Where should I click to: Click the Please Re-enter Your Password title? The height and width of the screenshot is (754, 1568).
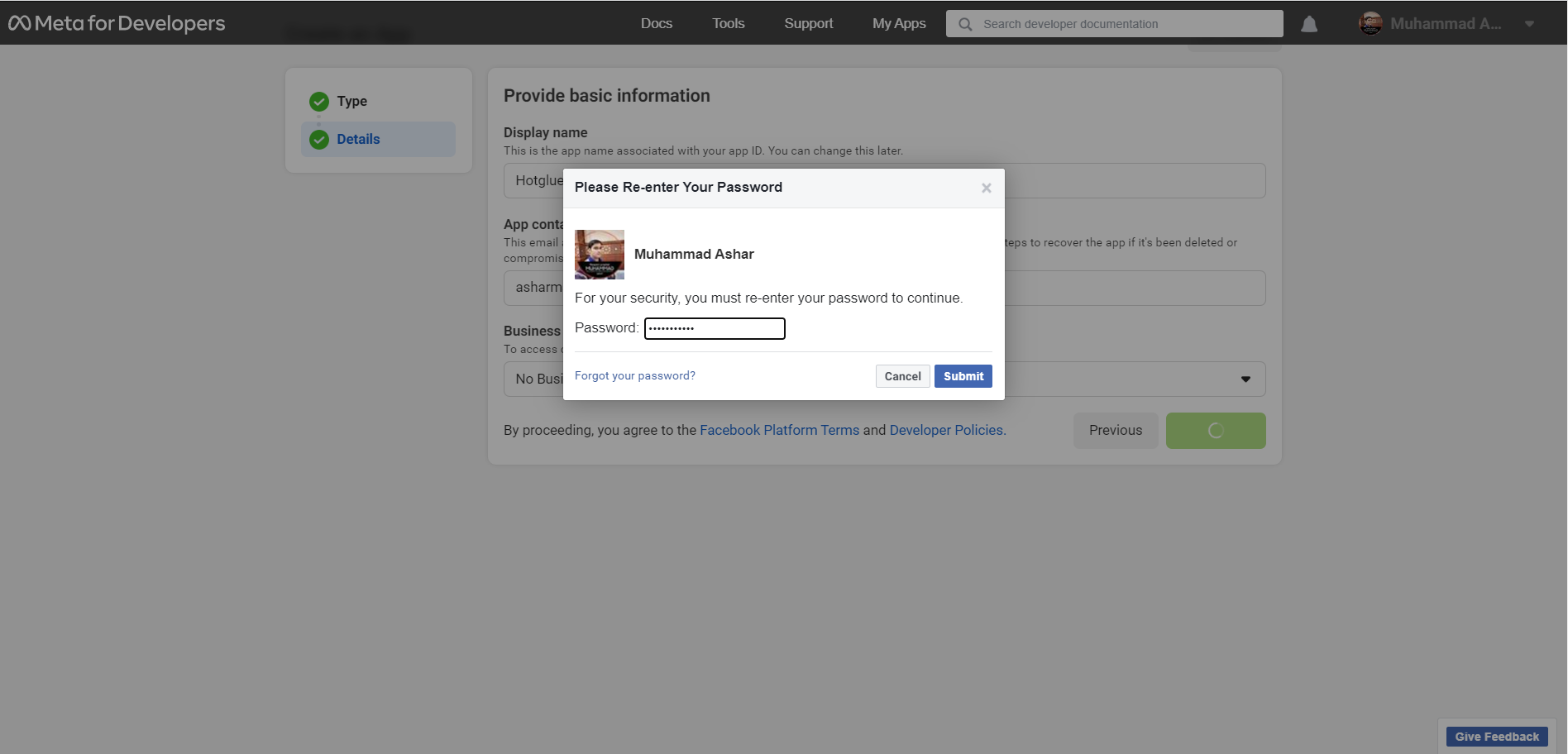(678, 187)
